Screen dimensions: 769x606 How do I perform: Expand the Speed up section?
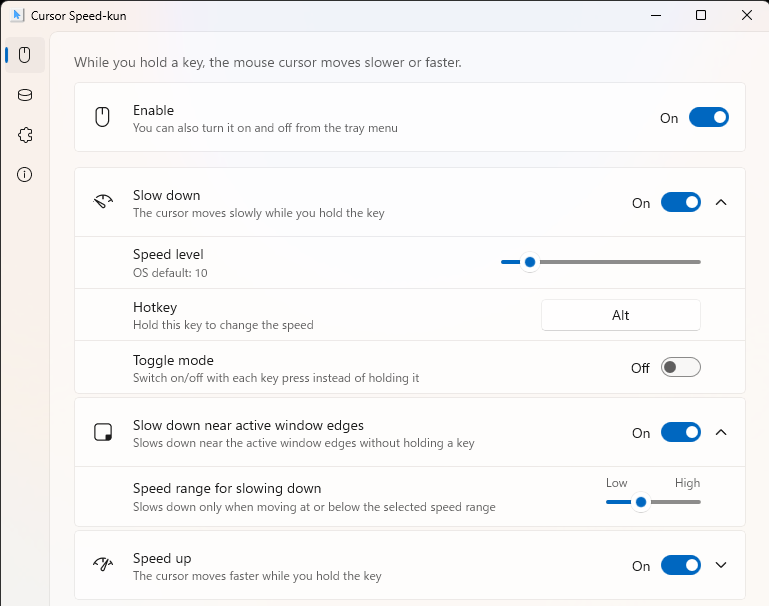pyautogui.click(x=721, y=565)
